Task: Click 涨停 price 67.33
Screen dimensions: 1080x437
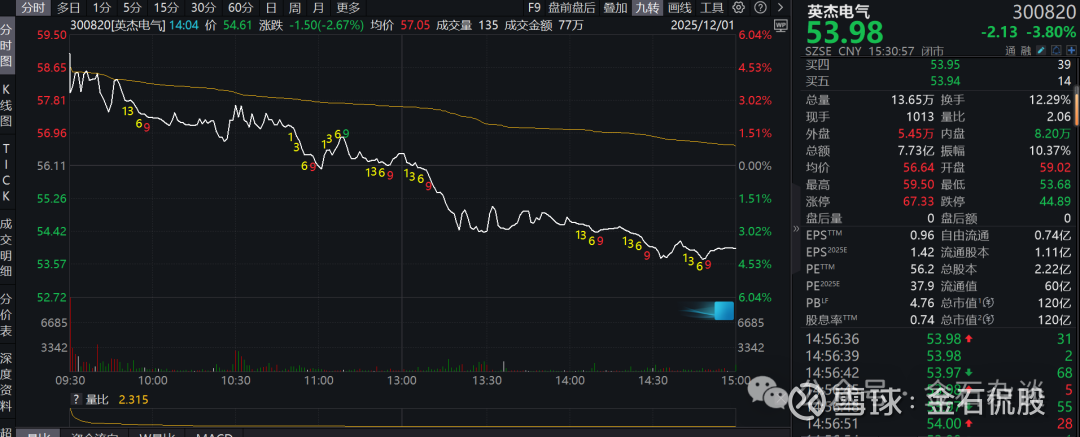Action: [920, 202]
